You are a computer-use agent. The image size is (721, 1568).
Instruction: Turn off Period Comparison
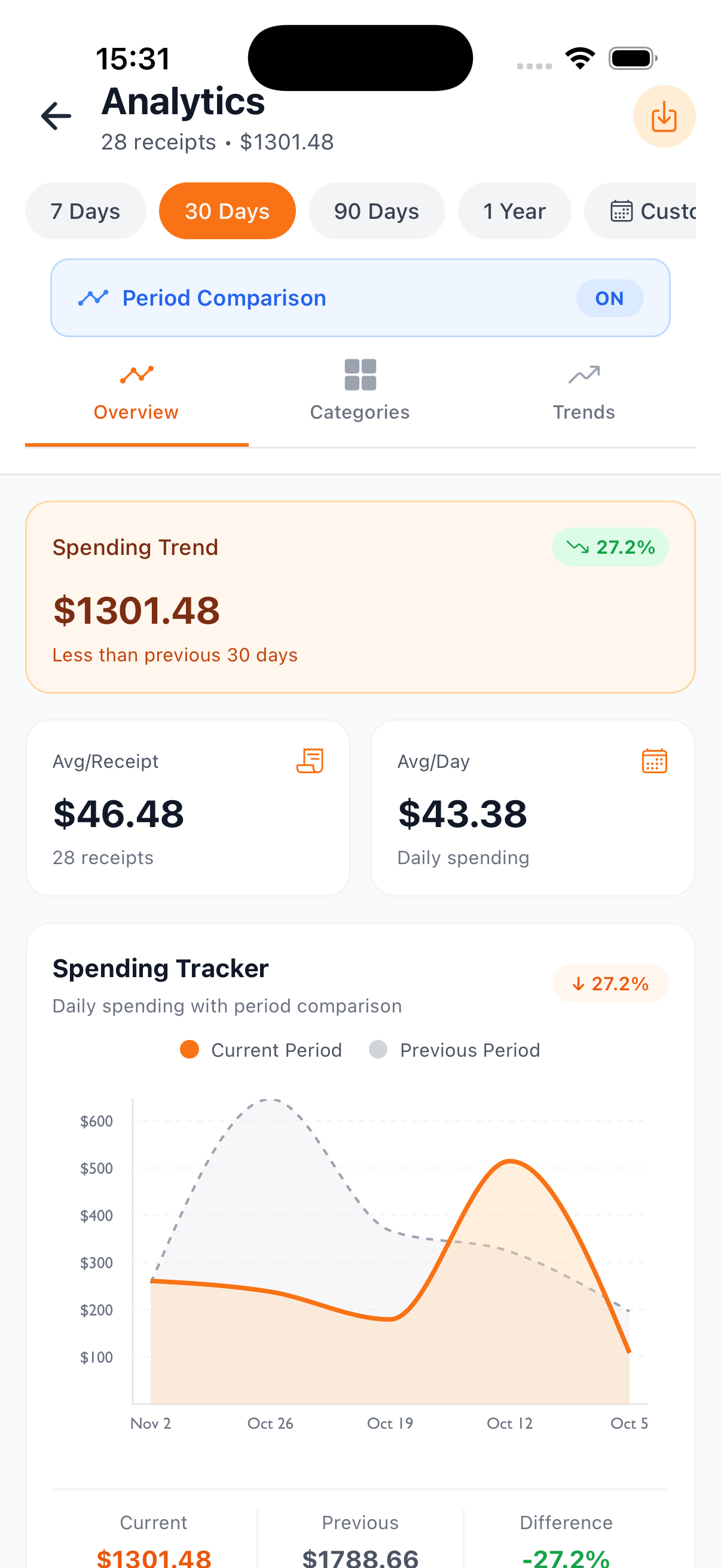click(610, 298)
